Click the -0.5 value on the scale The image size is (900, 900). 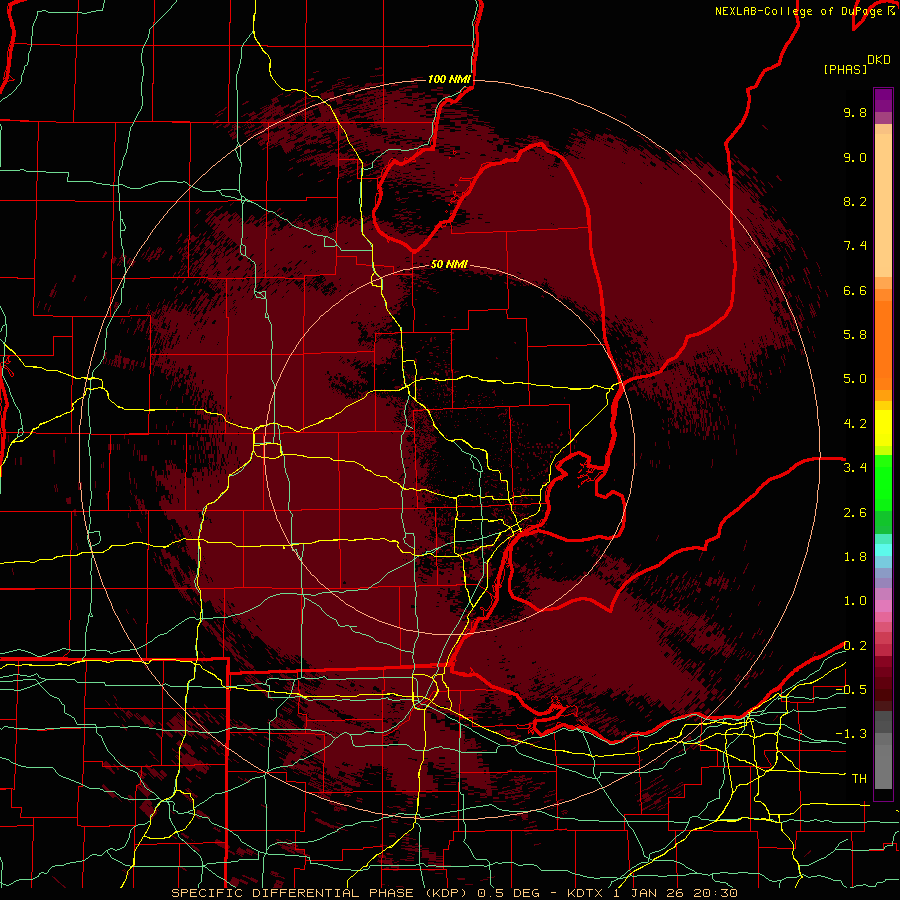(x=851, y=690)
